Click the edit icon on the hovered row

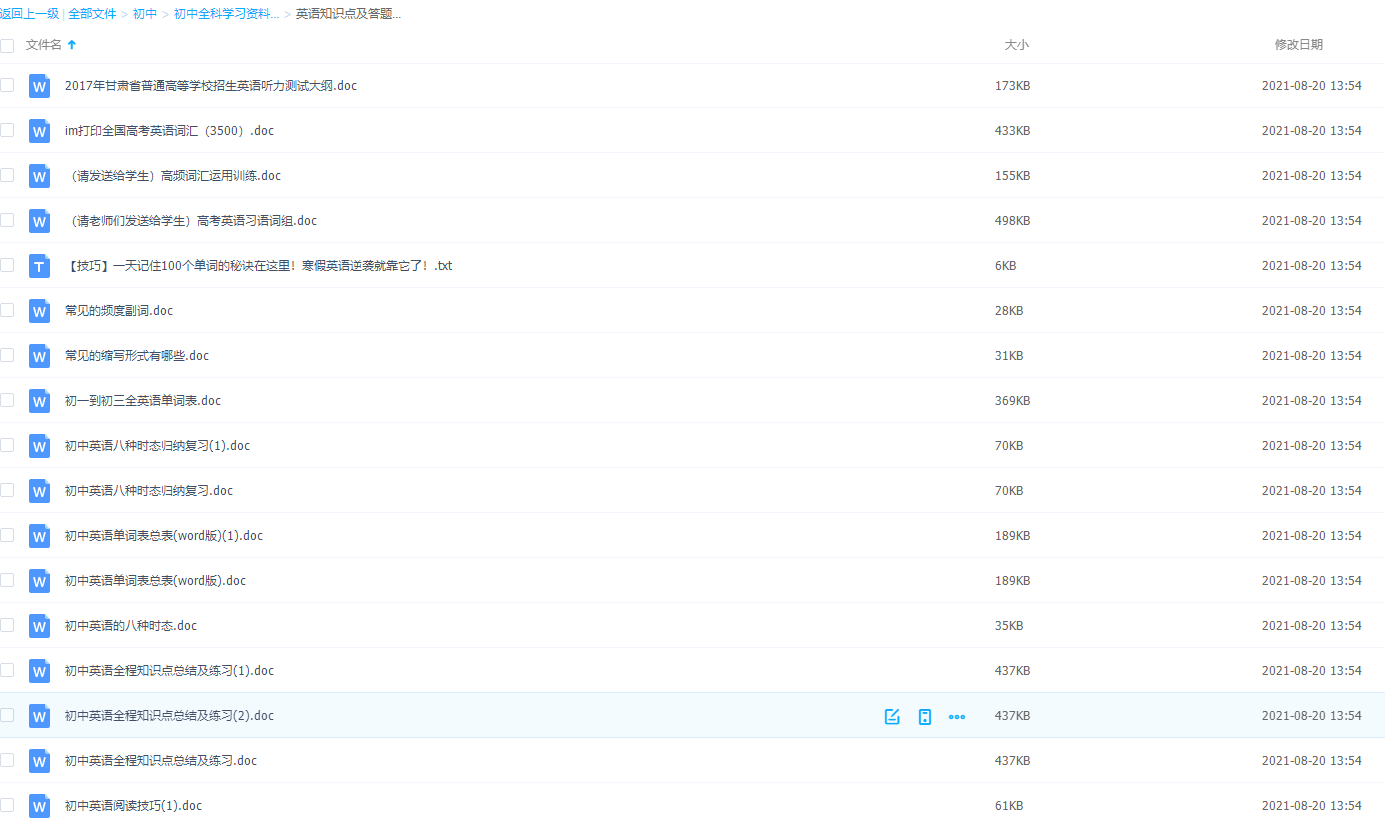892,716
